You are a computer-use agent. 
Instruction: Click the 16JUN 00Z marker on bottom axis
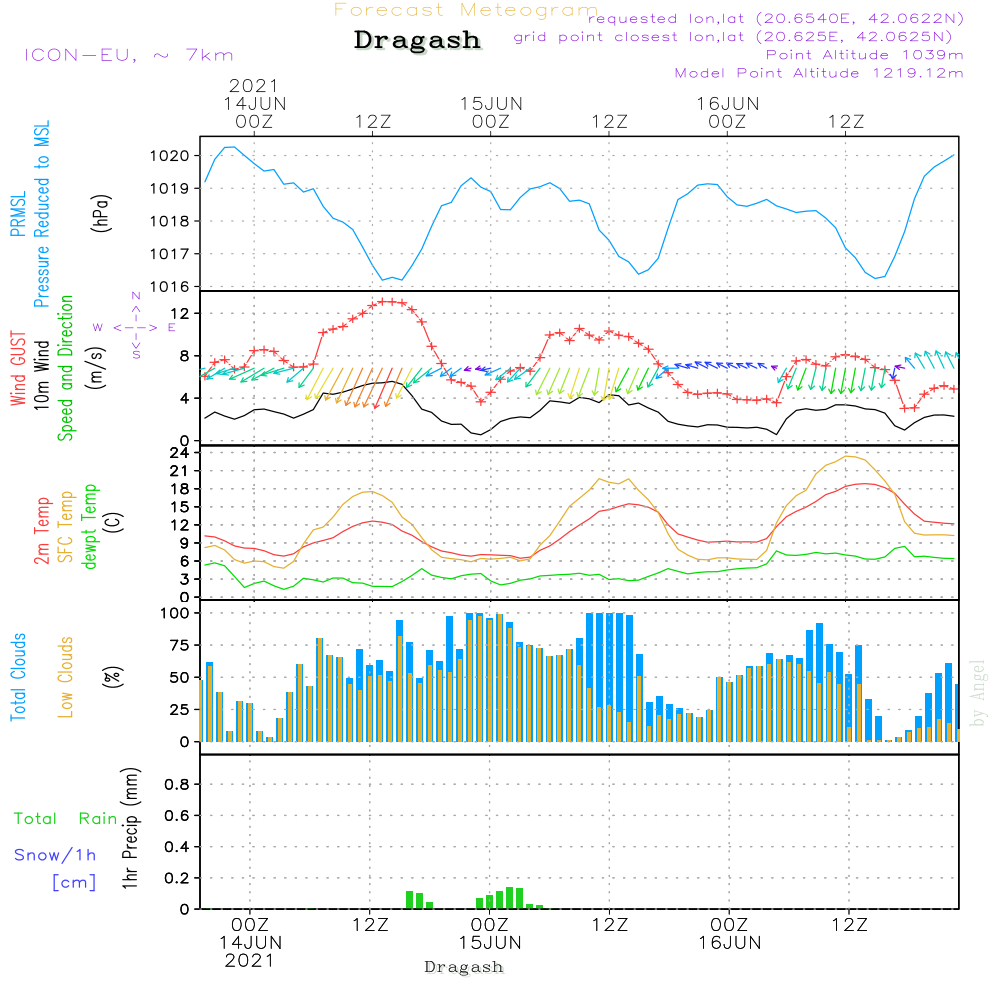tap(729, 934)
